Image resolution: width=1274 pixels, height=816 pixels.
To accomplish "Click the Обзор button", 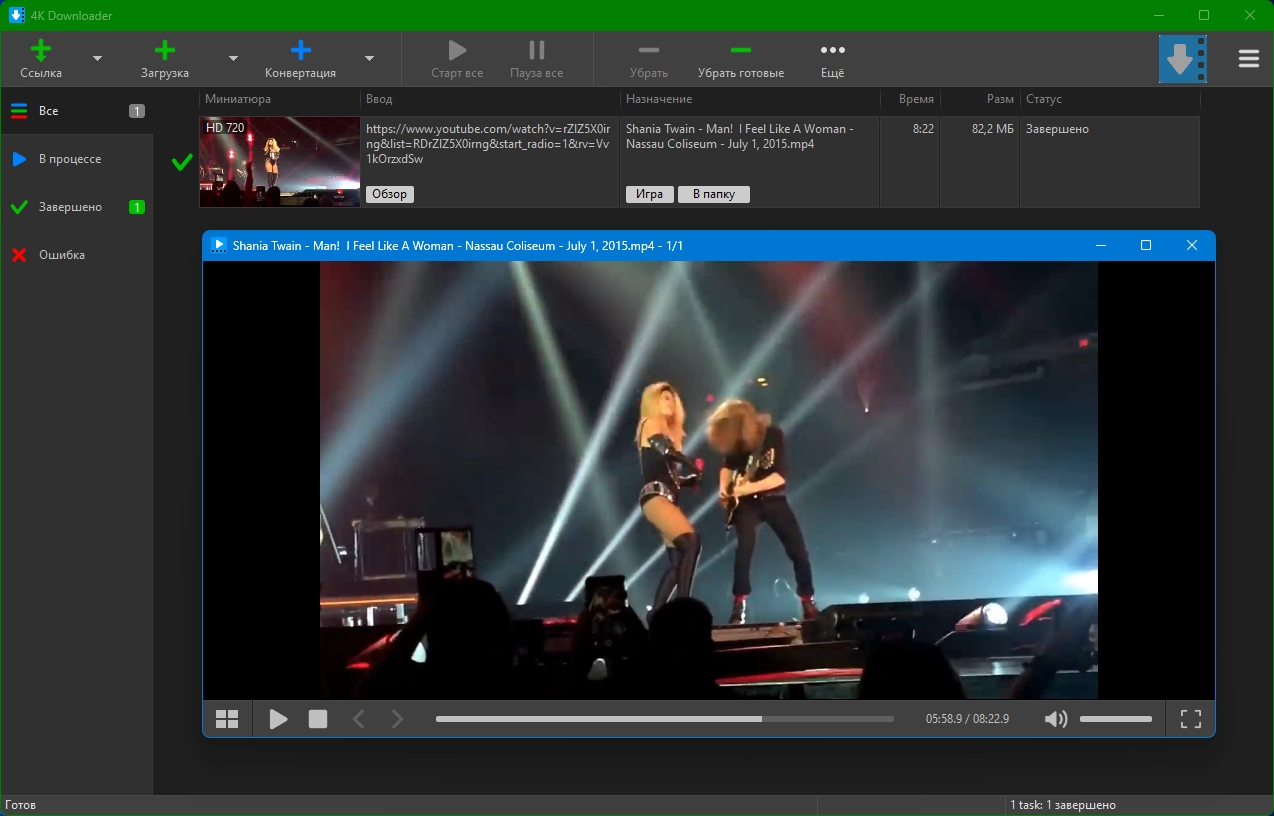I will 389,194.
